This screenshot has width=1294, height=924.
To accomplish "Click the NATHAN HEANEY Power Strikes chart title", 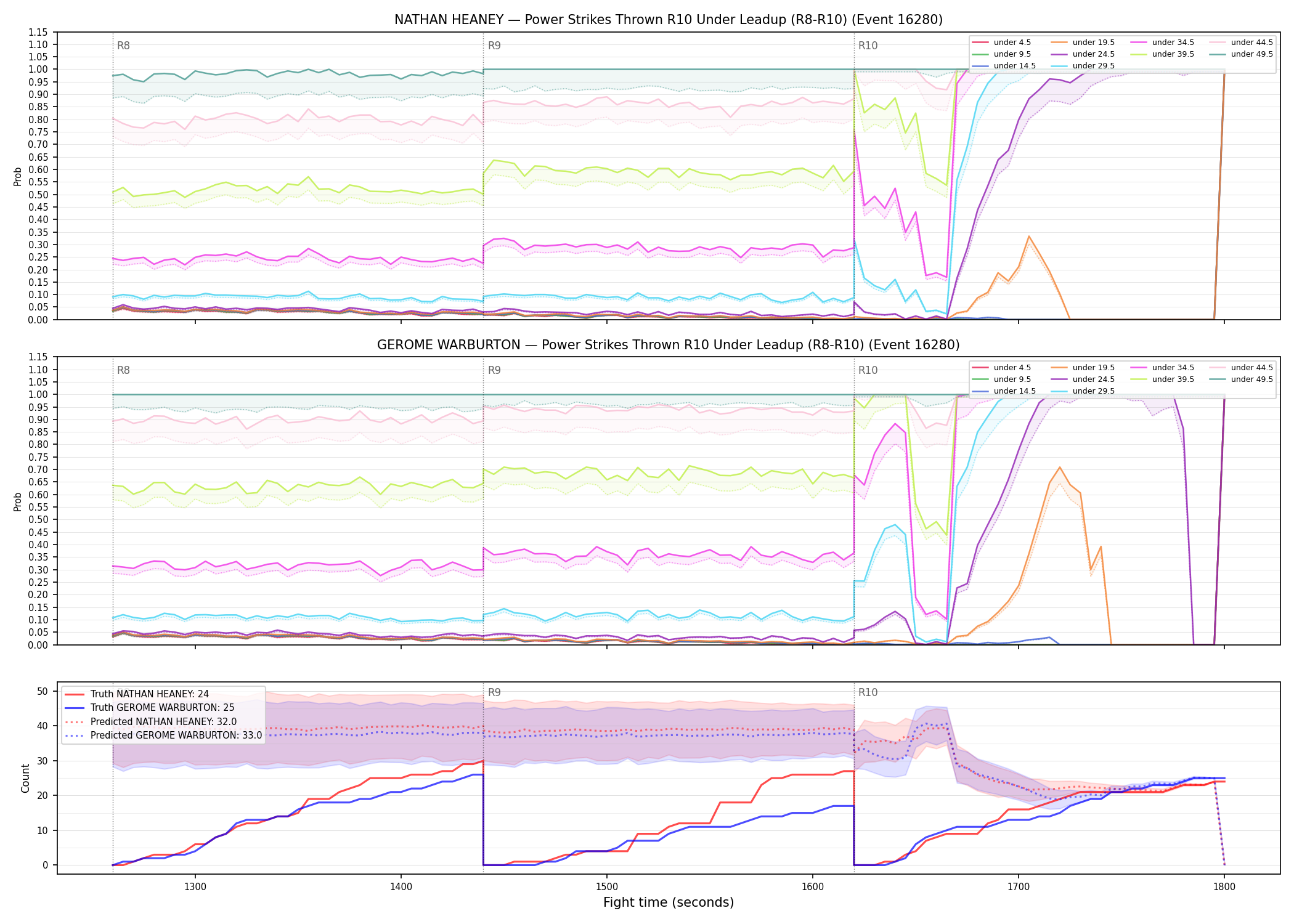I will point(669,20).
